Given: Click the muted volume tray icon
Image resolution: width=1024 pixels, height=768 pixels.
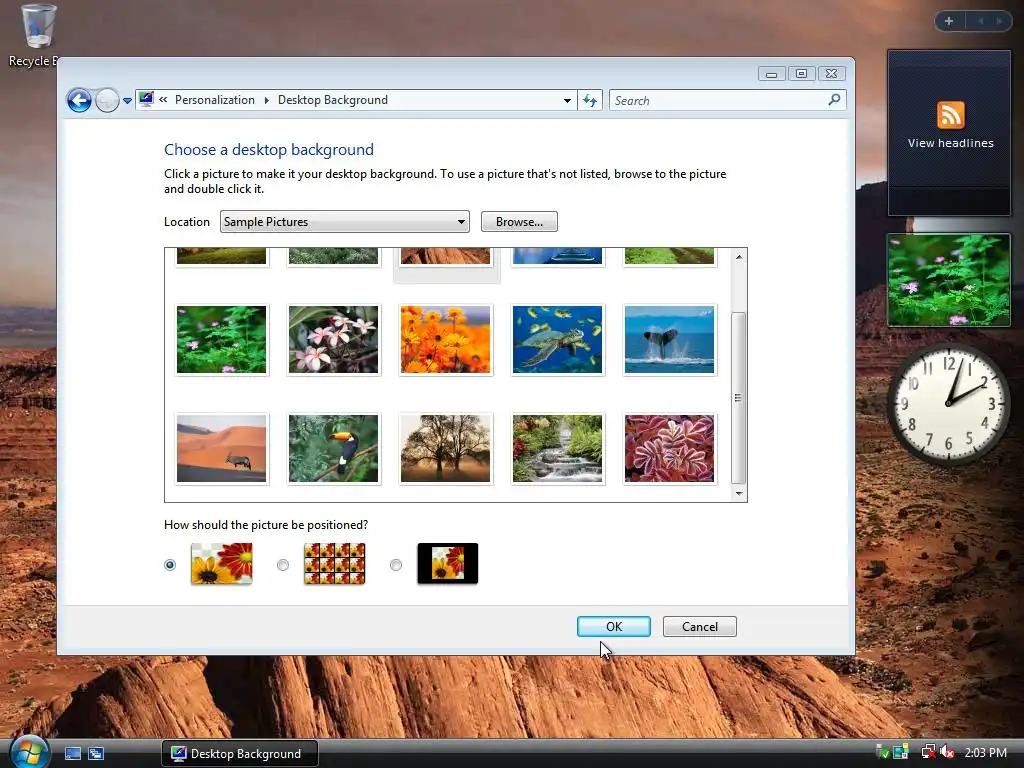Looking at the screenshot, I should pos(947,752).
